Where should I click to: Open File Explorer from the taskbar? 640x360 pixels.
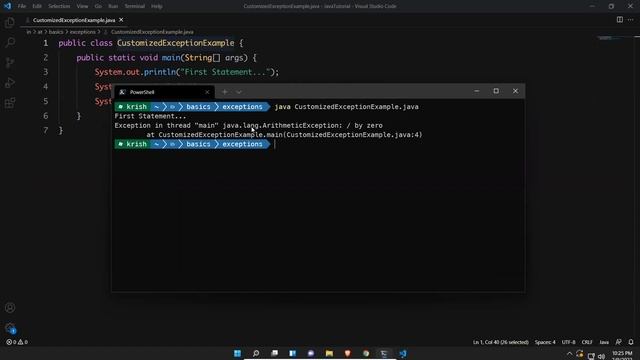329,353
